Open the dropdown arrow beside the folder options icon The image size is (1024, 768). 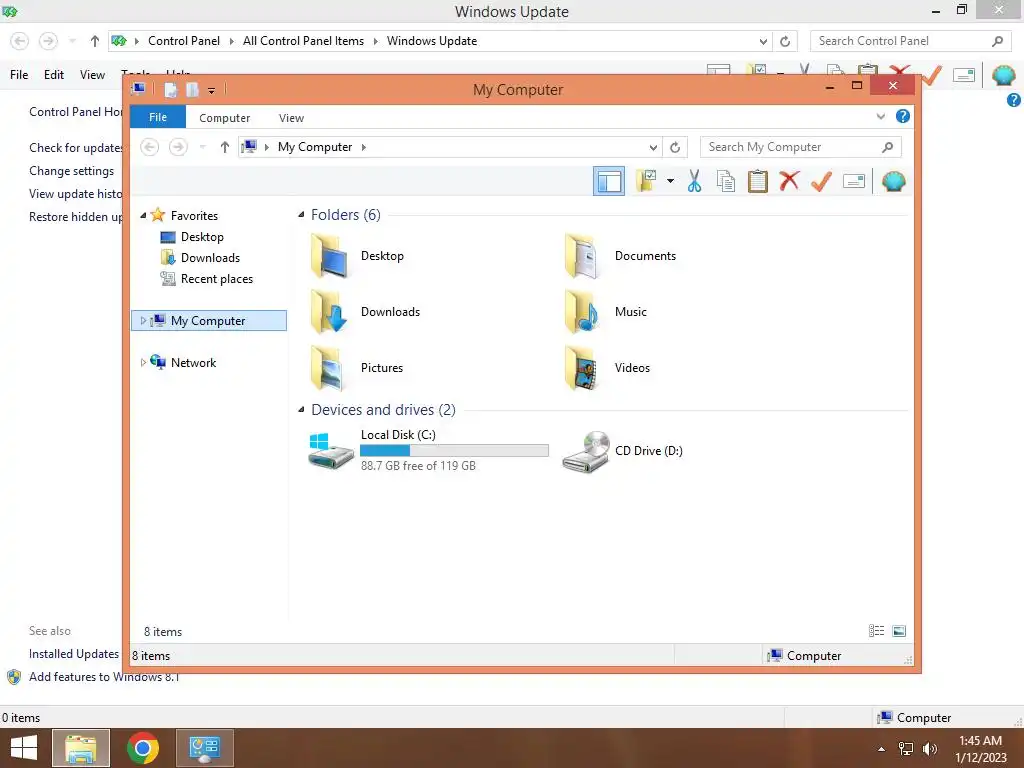coord(670,181)
